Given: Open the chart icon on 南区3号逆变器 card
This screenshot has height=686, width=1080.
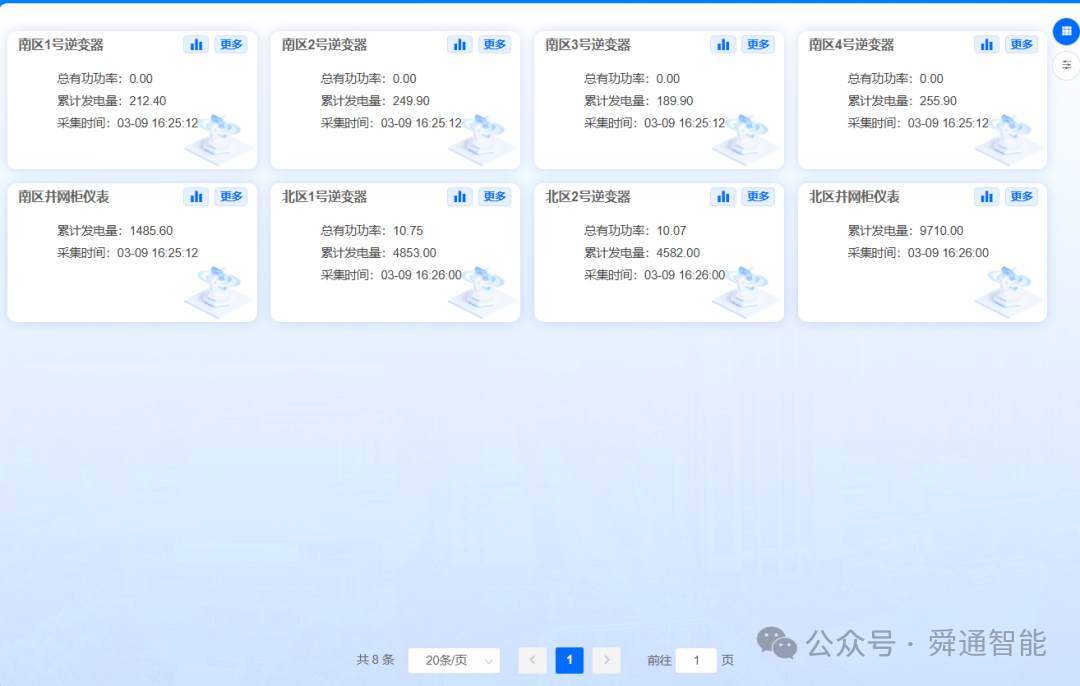Looking at the screenshot, I should pos(723,44).
